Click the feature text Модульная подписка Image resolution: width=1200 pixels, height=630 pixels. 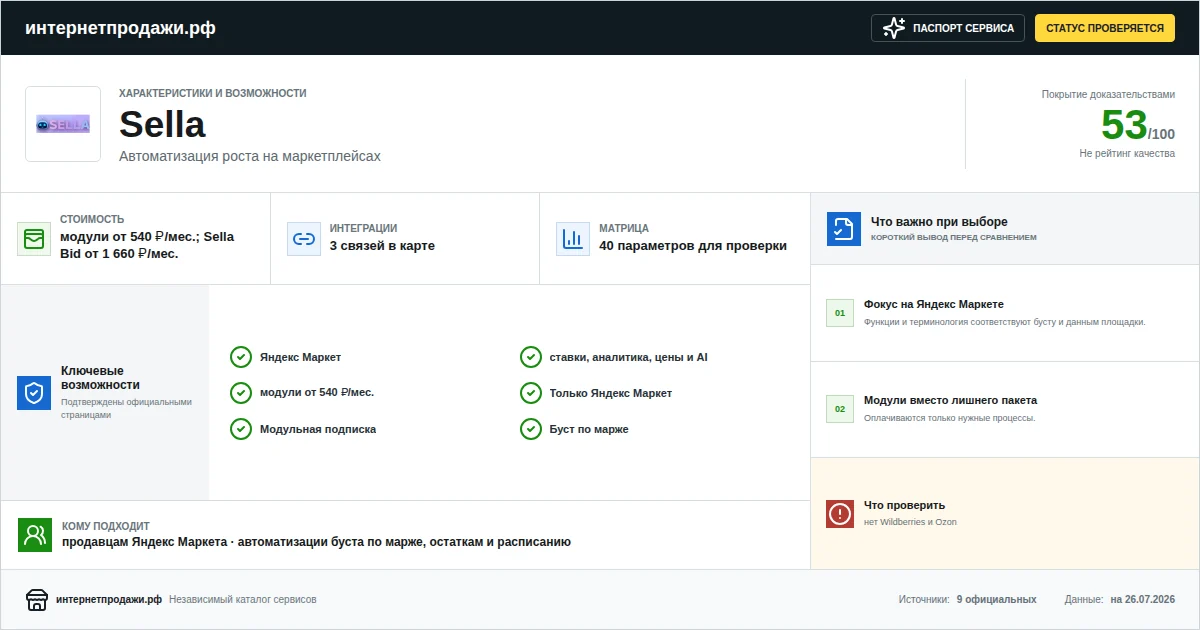tap(318, 429)
